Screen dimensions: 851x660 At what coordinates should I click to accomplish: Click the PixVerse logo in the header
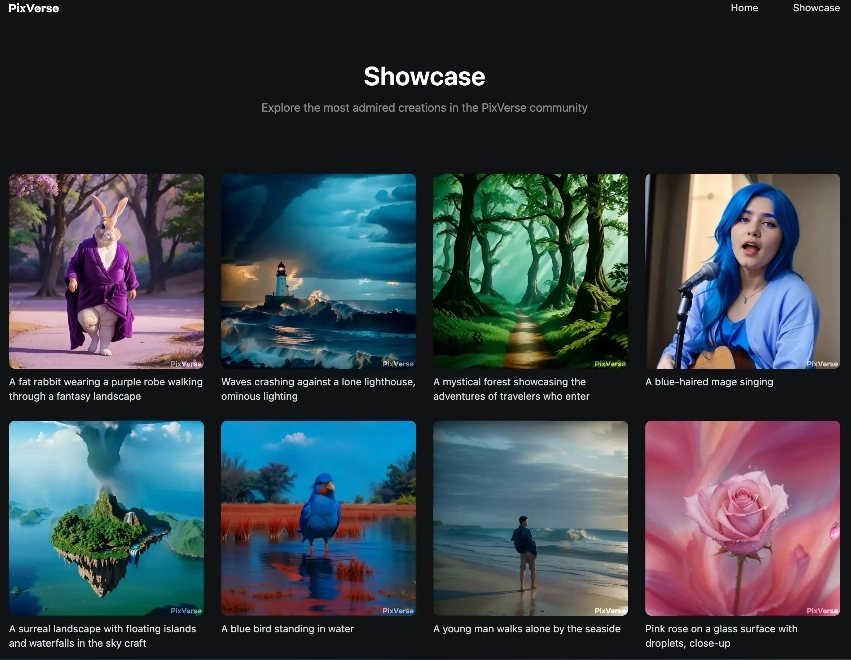[x=34, y=8]
